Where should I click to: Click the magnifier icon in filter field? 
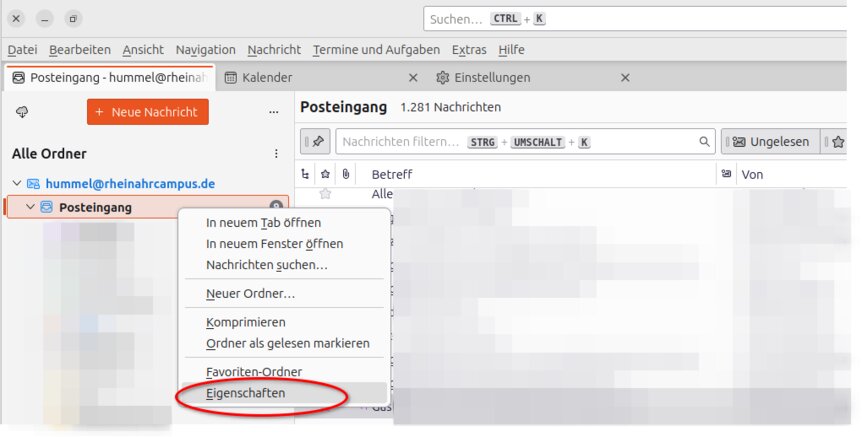[x=704, y=142]
